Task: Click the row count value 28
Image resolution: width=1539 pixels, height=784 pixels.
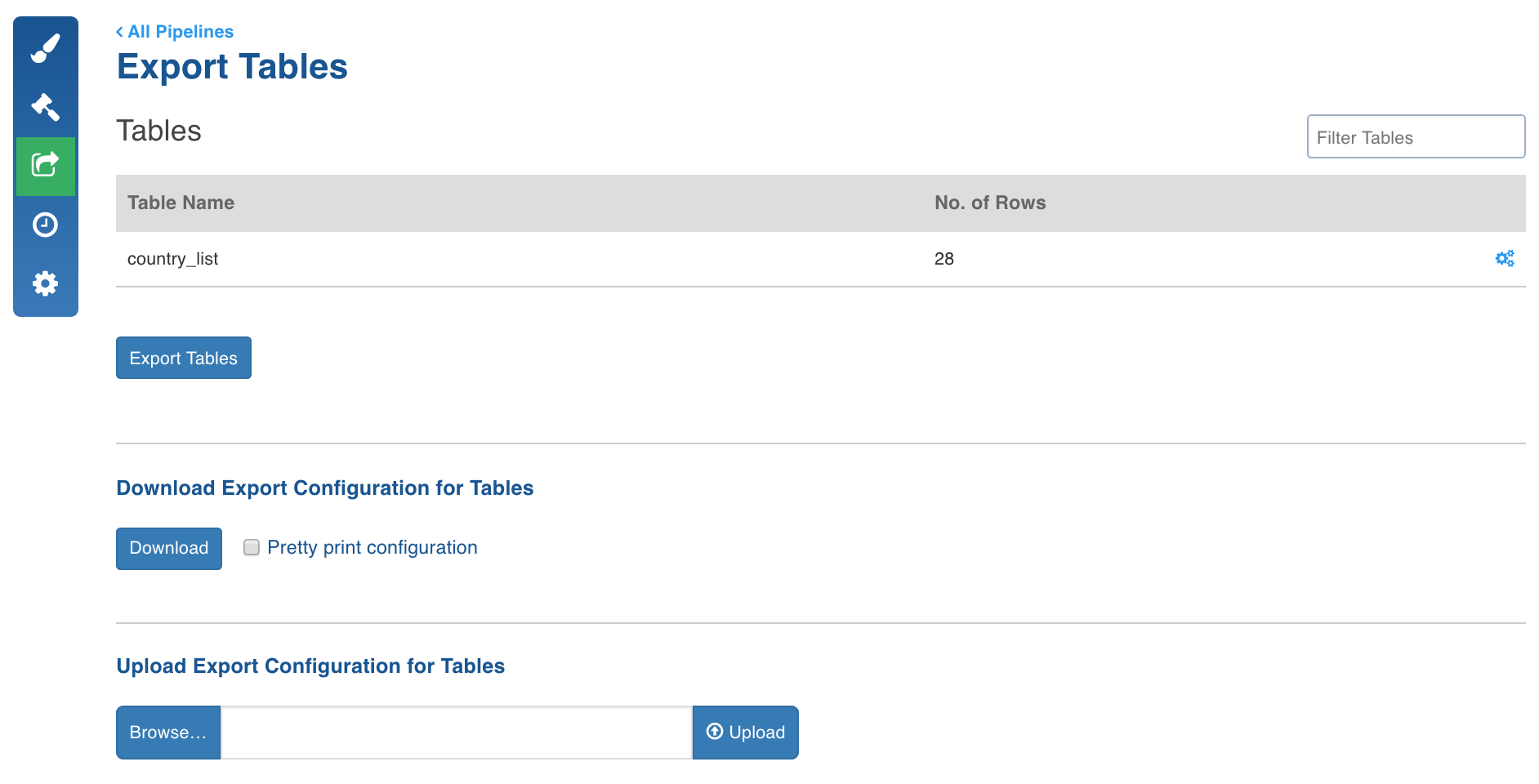Action: (x=943, y=259)
